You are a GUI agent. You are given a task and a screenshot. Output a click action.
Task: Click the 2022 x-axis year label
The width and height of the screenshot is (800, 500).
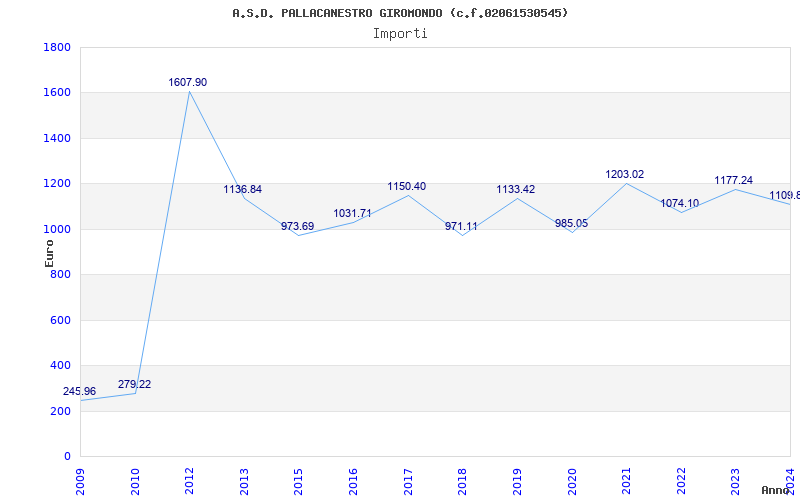tap(681, 482)
